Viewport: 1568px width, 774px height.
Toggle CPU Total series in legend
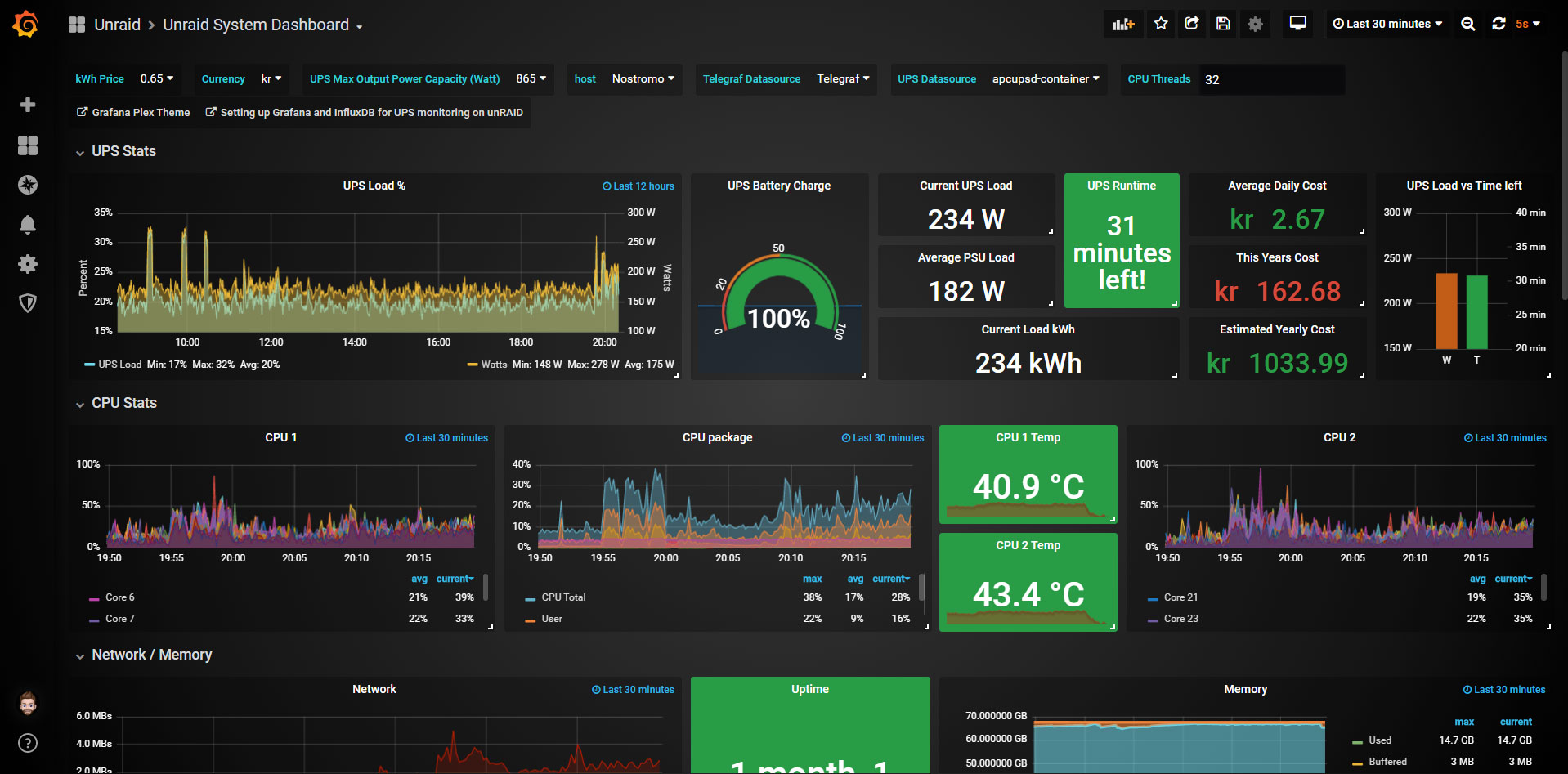(563, 597)
